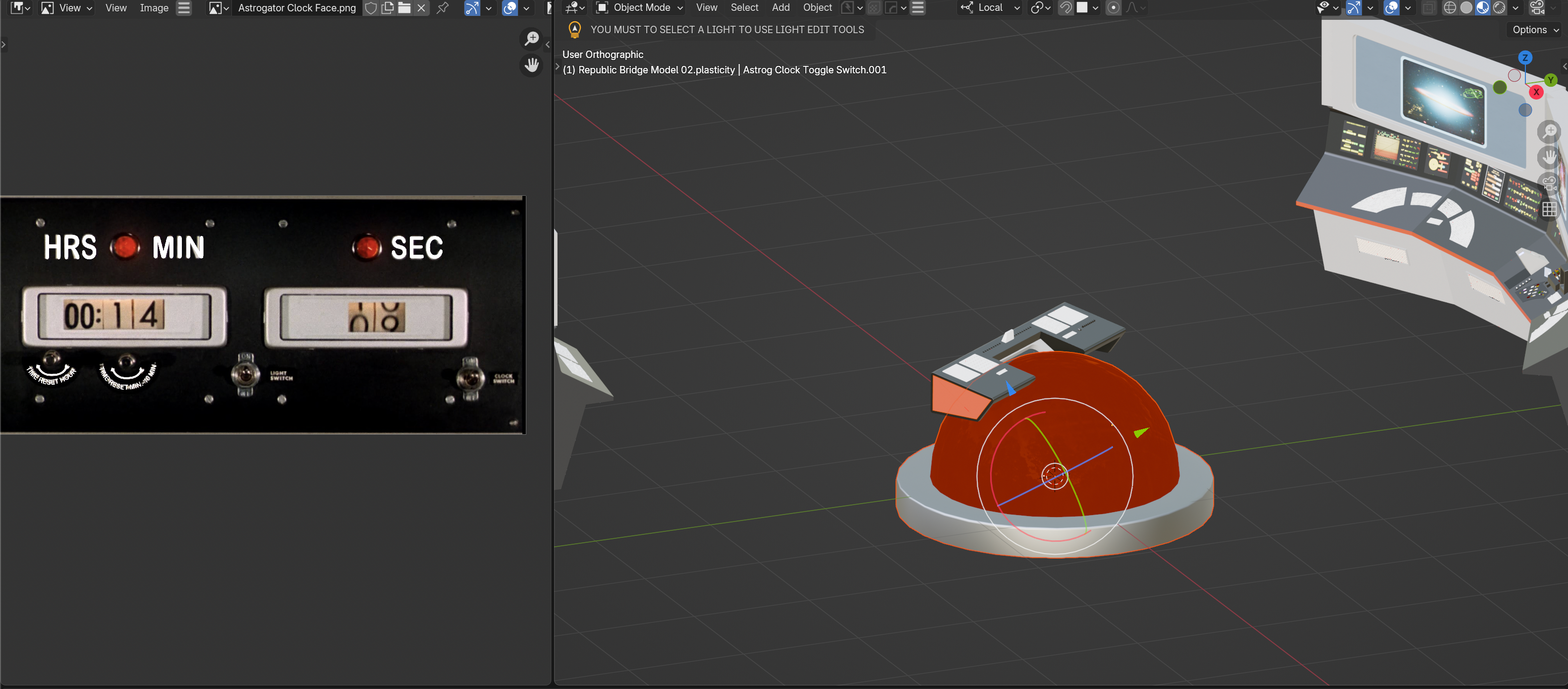Open the Add menu
Viewport: 1568px width, 689px height.
[x=781, y=8]
